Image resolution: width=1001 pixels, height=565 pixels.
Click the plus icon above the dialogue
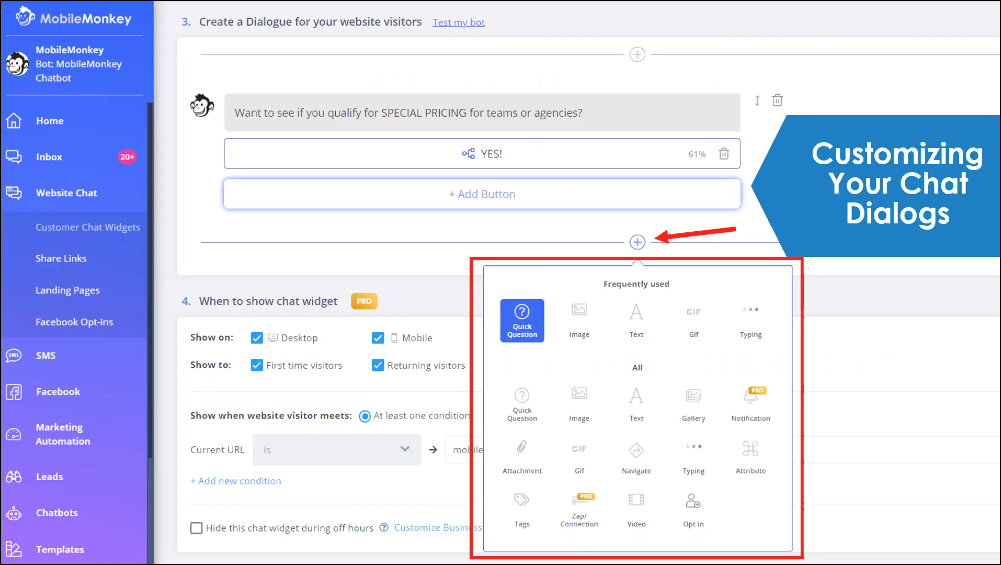coord(637,54)
